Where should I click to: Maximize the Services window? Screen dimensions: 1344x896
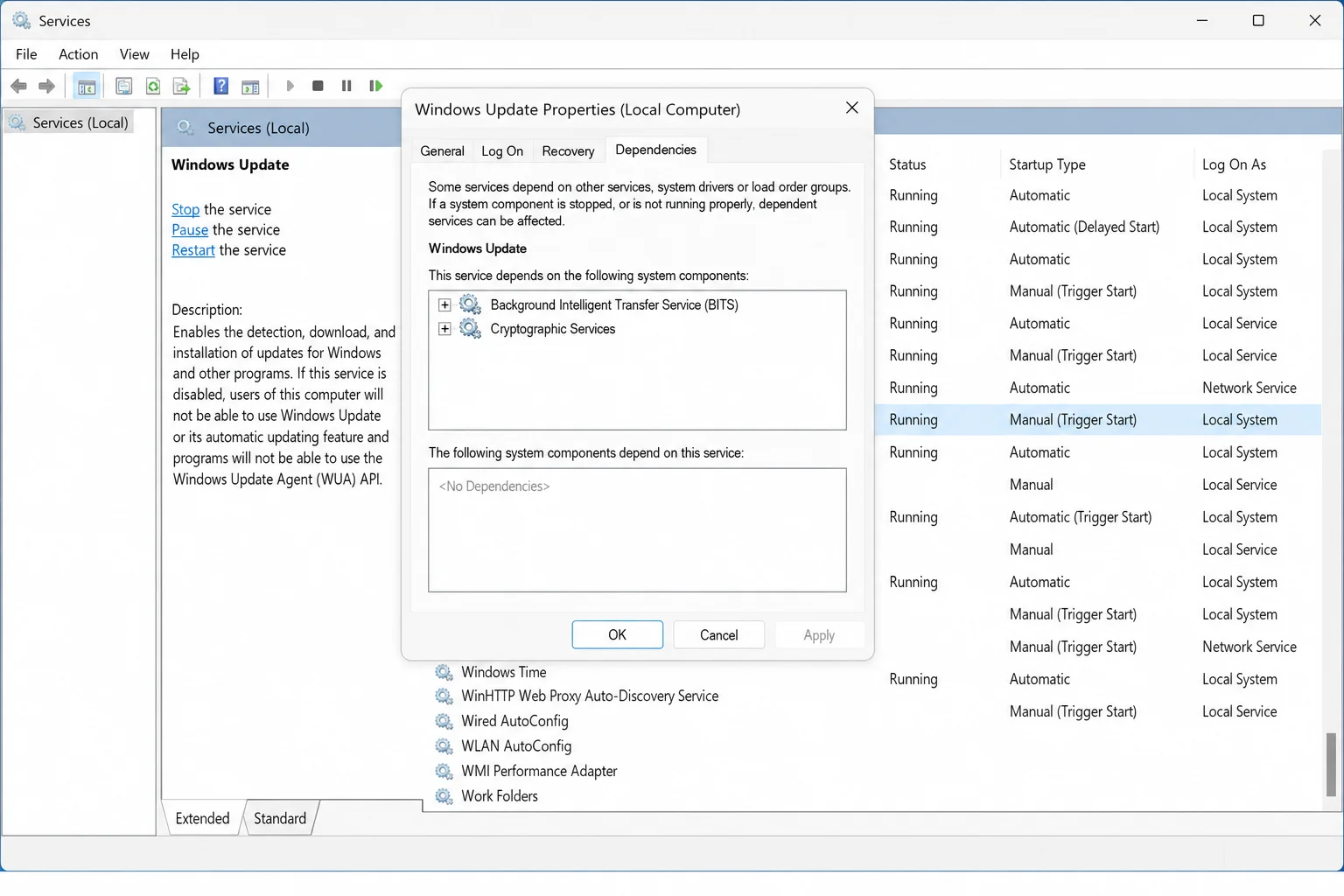[x=1258, y=20]
